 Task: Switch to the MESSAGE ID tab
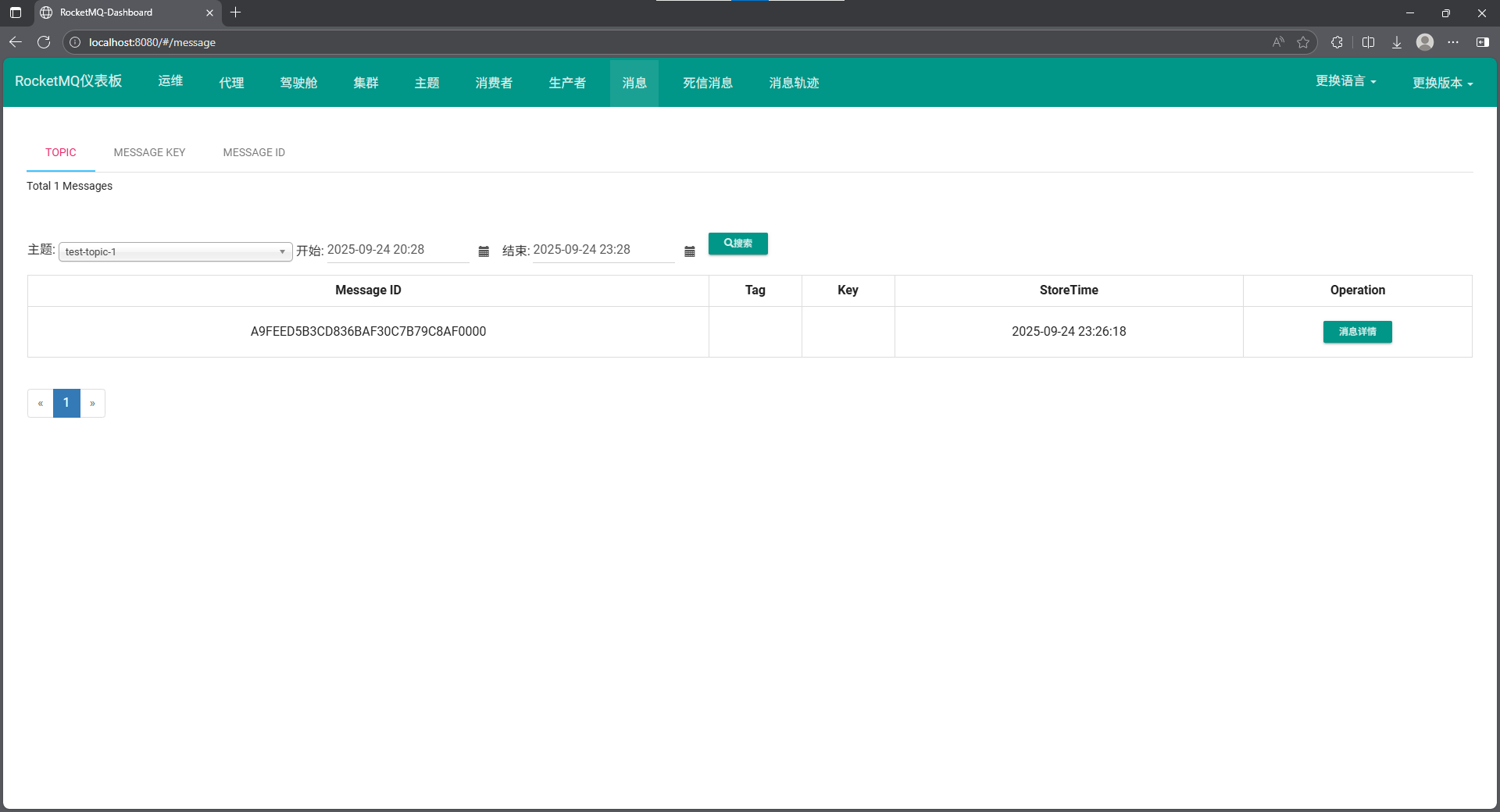(254, 152)
